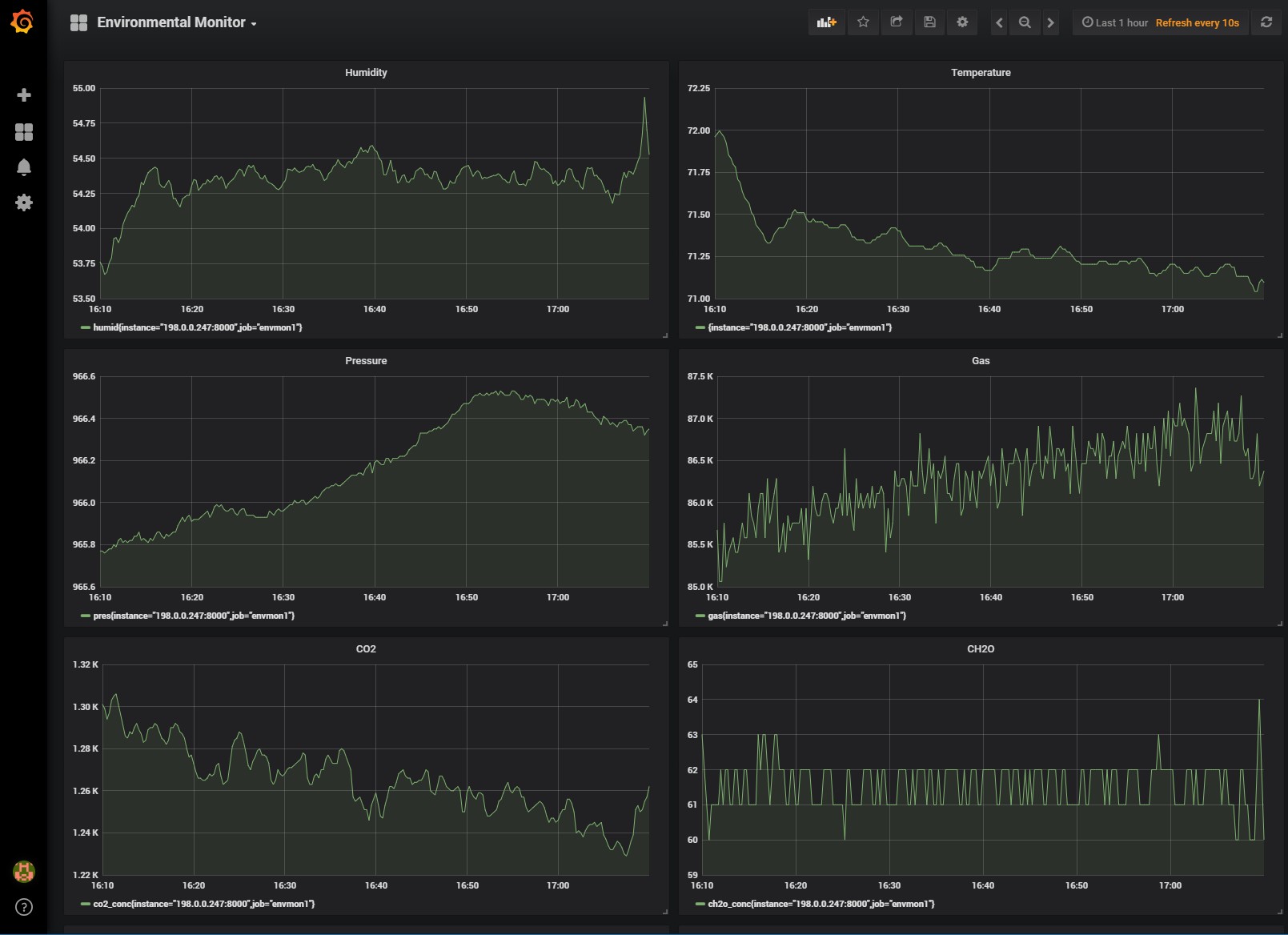Open the Create plus menu in sidebar
1288x935 pixels.
tap(24, 95)
